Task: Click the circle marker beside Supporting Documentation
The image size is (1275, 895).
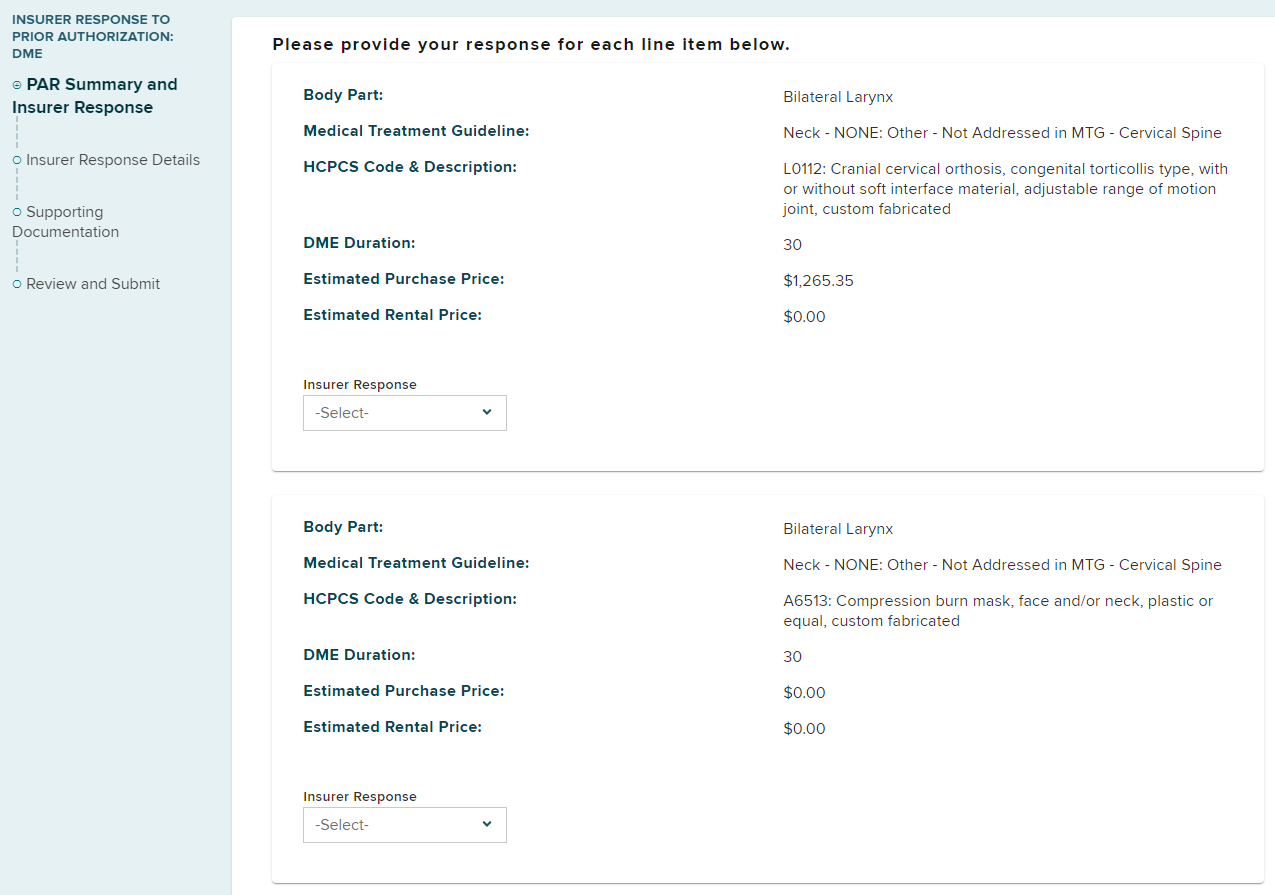Action: point(17,212)
